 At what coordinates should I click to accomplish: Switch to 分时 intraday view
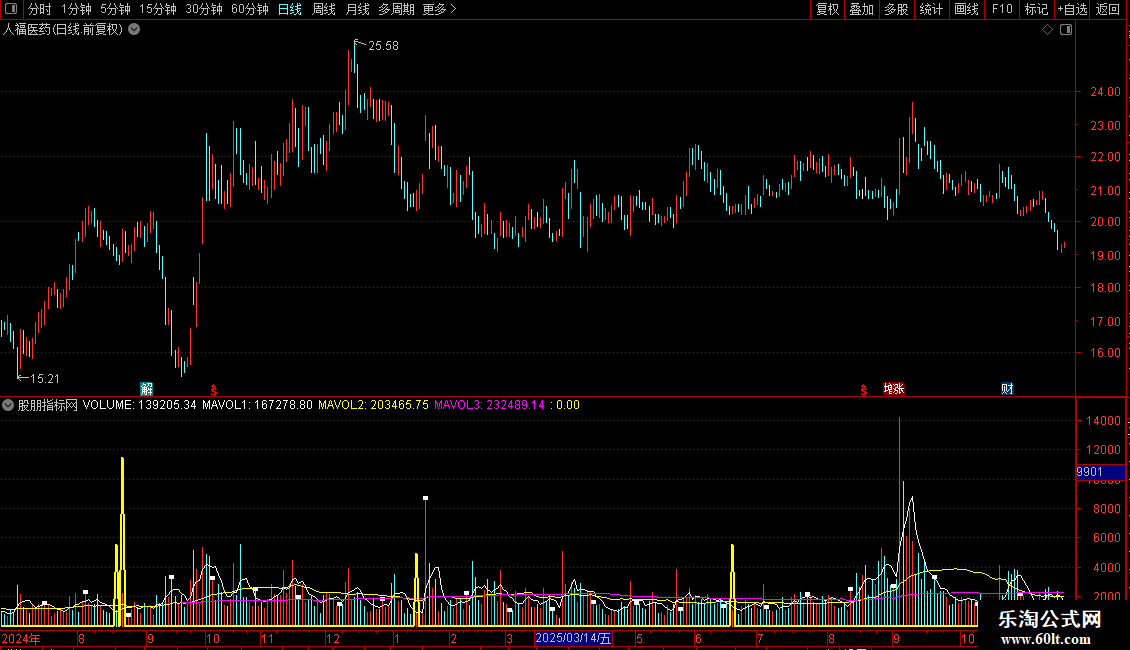[39, 9]
